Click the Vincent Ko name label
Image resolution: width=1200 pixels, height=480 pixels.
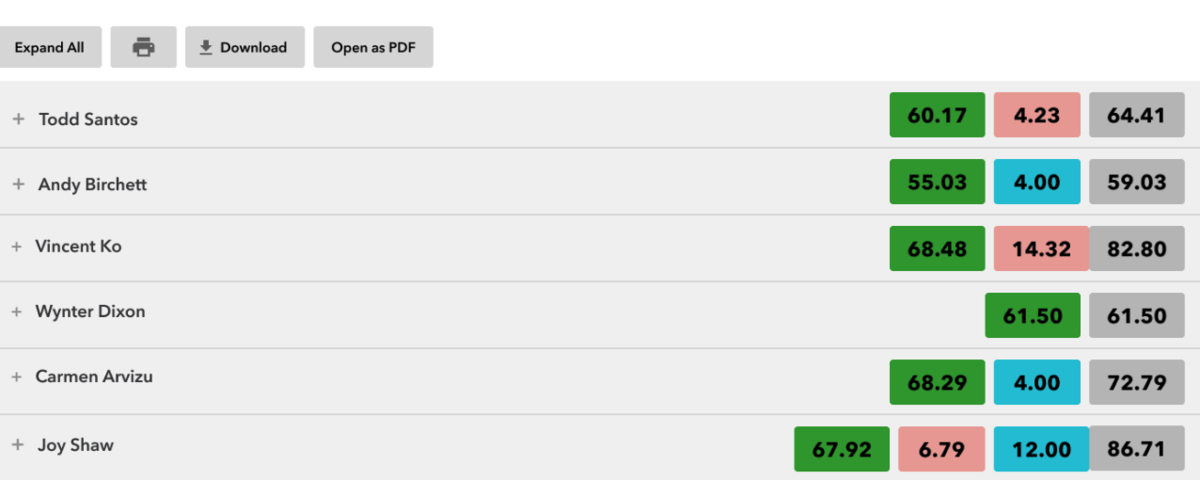click(x=79, y=246)
